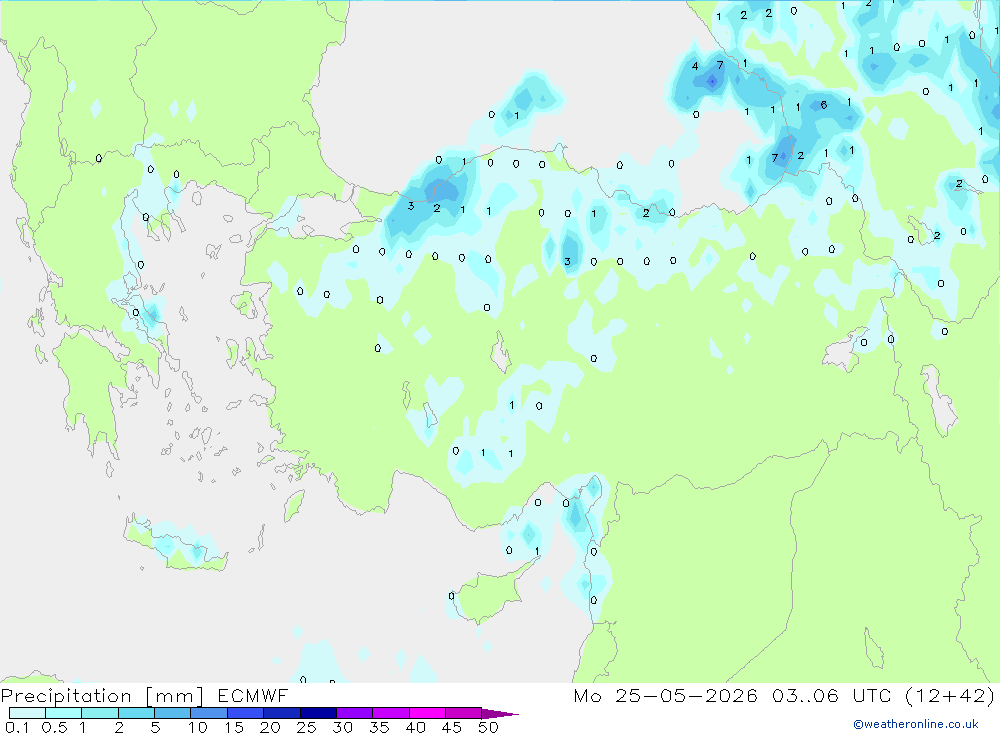This screenshot has width=1000, height=733.
Task: Select the 20–25 mm legend color swatch
Action: (281, 713)
